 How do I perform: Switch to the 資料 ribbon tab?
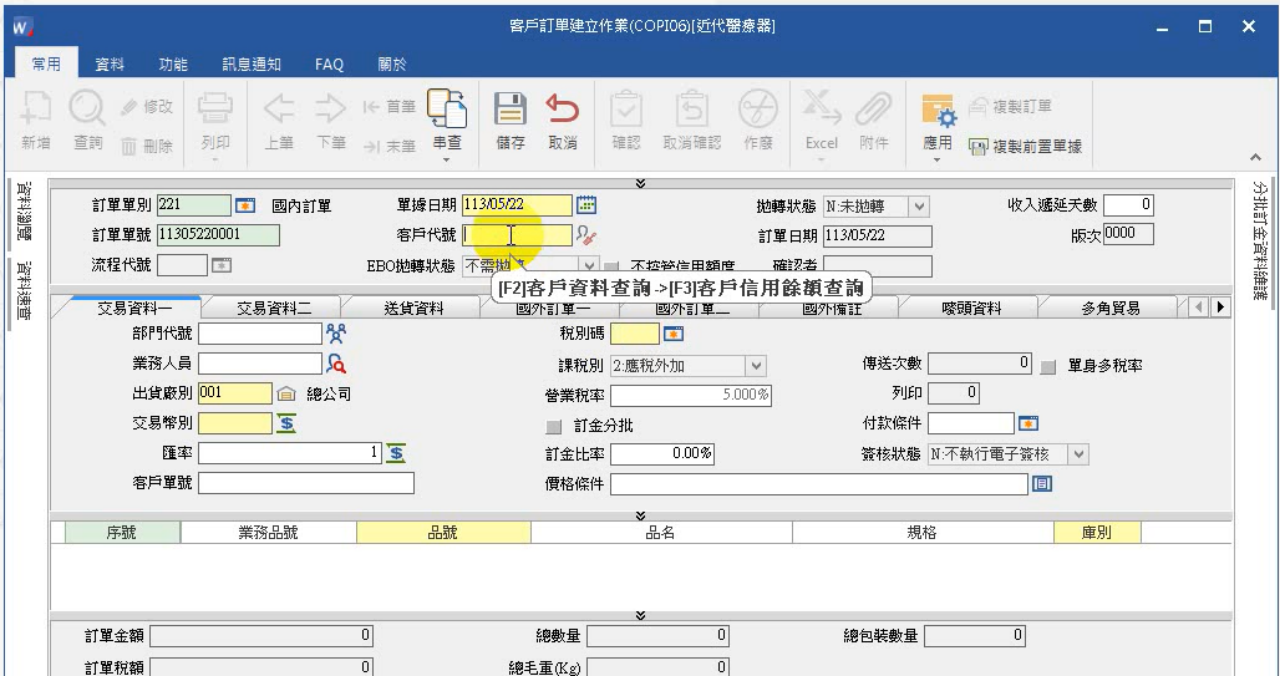coord(109,64)
